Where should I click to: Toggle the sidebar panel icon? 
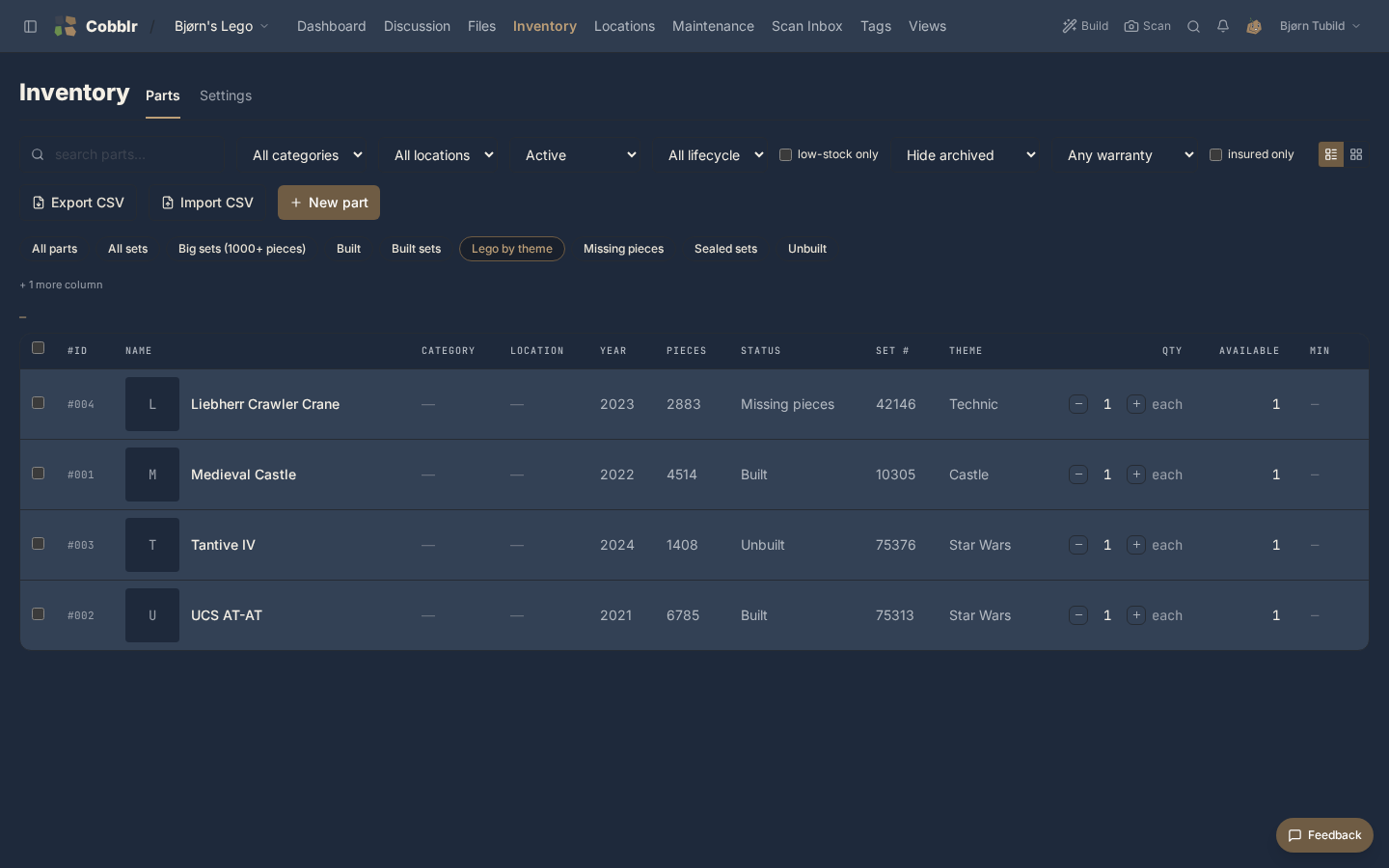coord(31,26)
